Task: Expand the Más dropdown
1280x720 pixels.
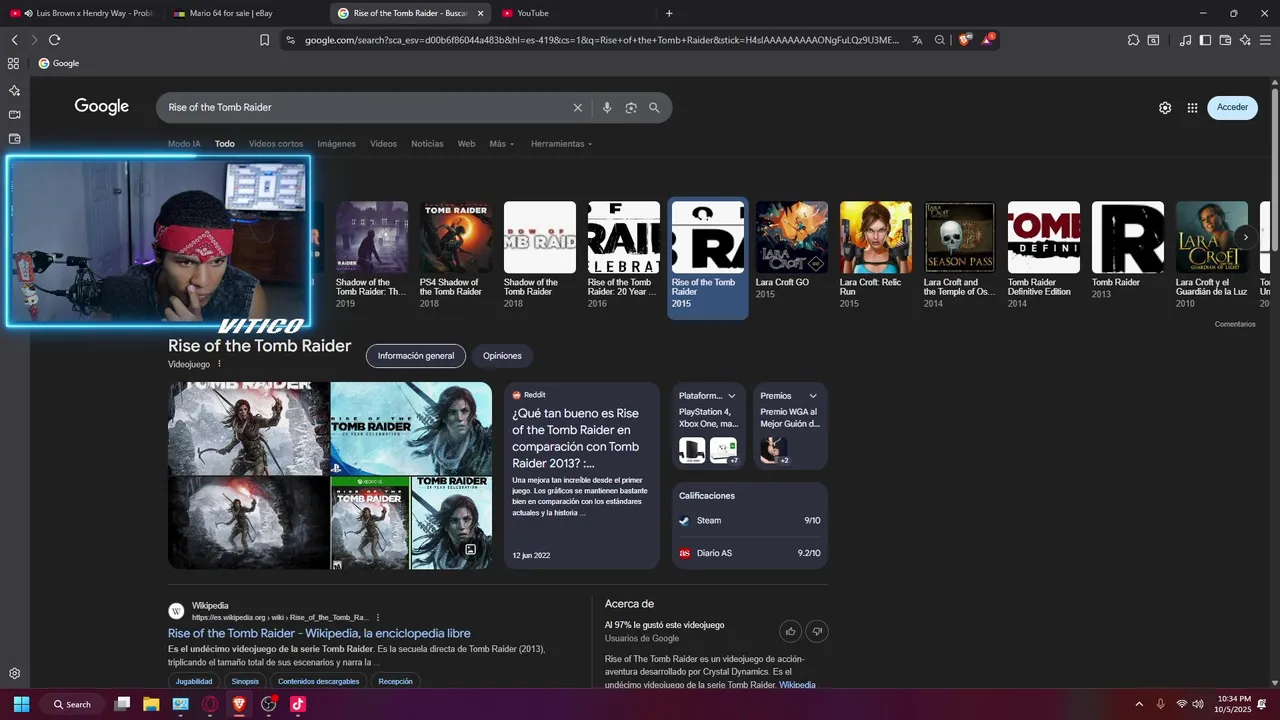Action: tap(501, 144)
